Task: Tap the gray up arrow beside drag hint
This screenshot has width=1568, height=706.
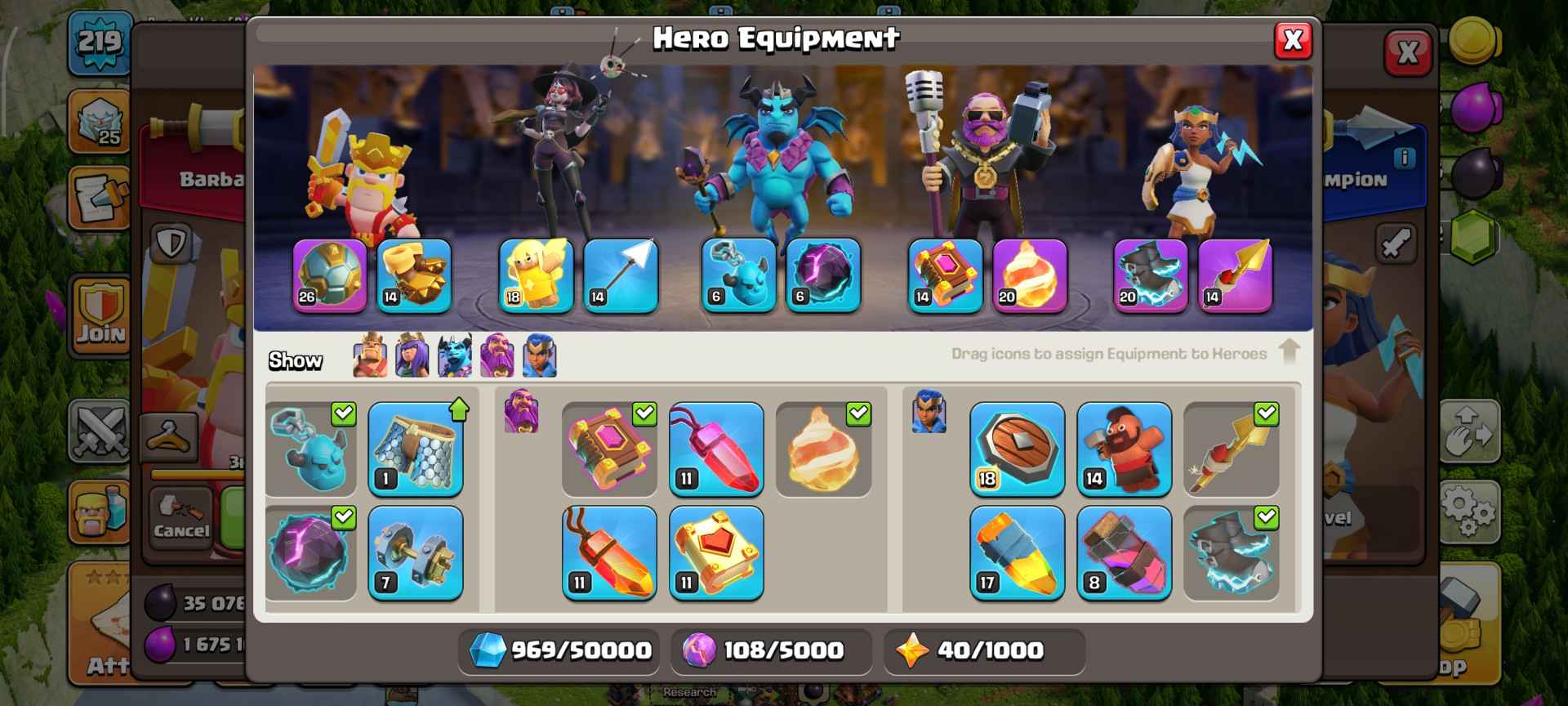Action: click(1290, 352)
